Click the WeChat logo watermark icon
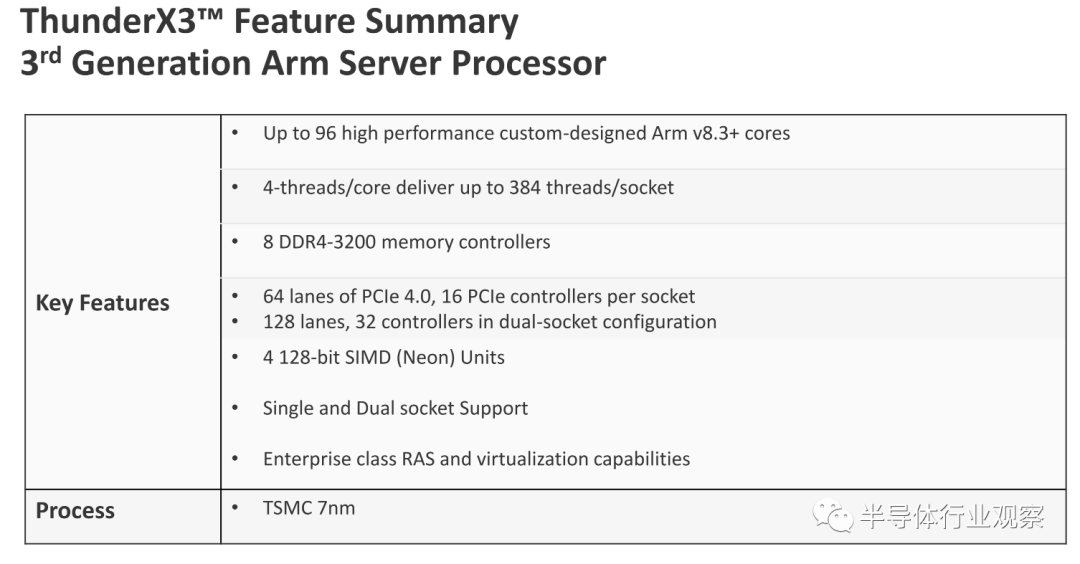This screenshot has width=1080, height=564. [x=832, y=515]
